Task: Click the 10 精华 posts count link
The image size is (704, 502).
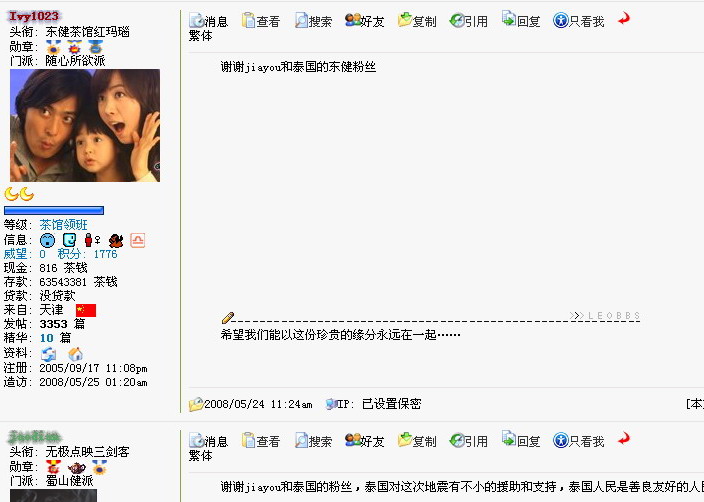Action: 47,338
